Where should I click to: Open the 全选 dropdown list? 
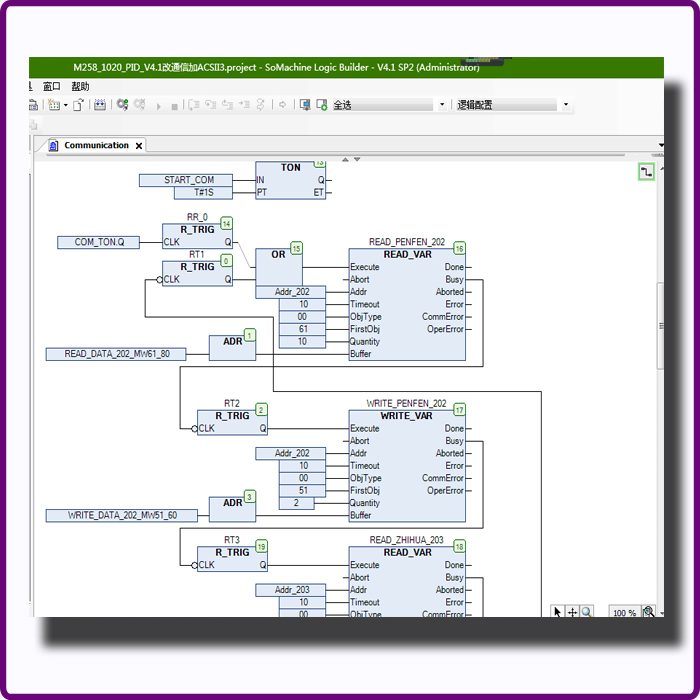[442, 105]
